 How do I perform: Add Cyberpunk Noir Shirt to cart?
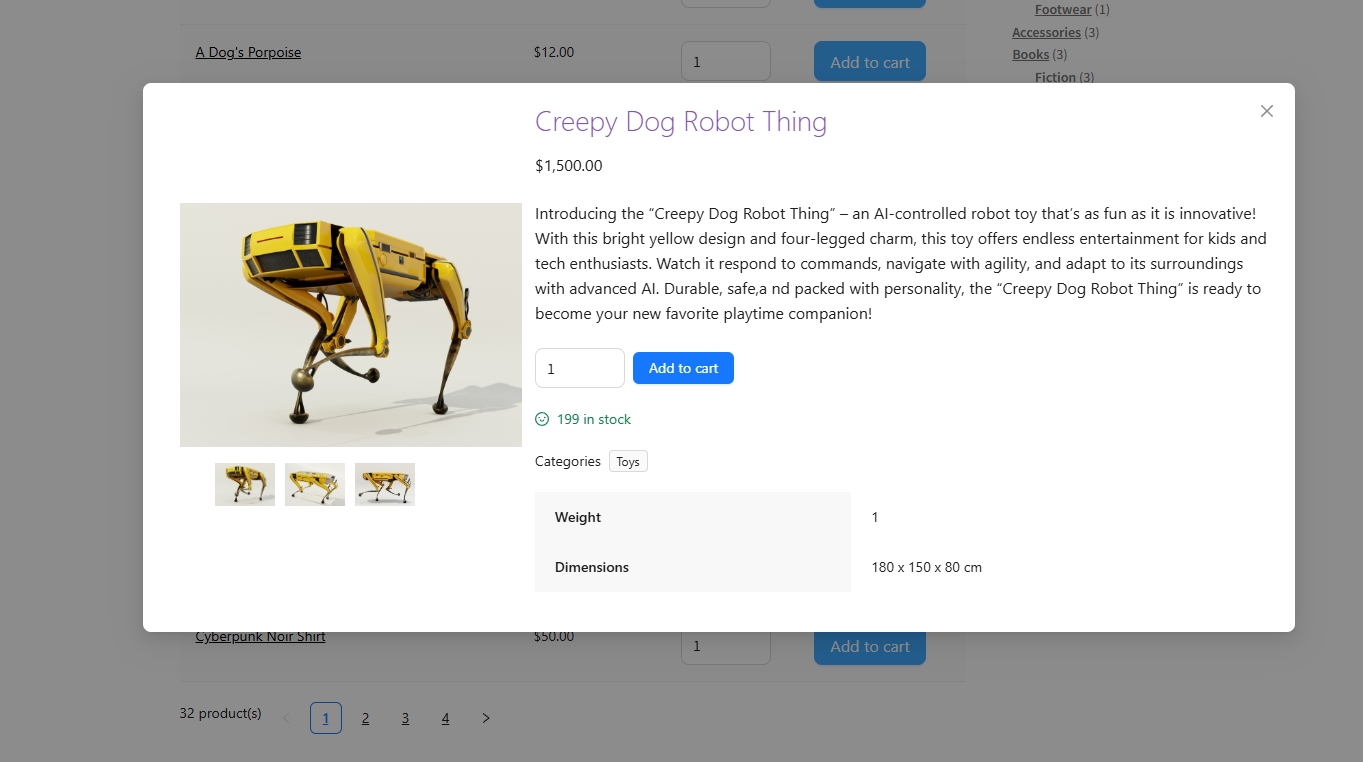[x=870, y=647]
